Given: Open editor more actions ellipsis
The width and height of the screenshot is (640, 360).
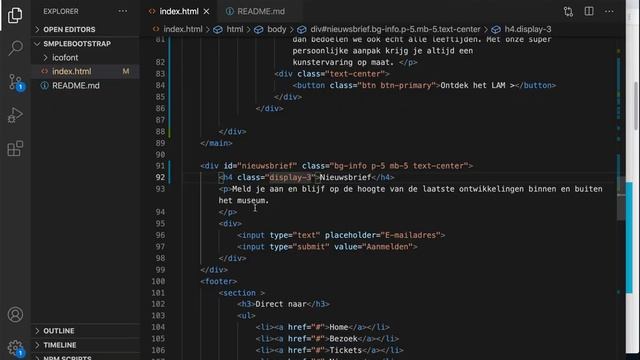Looking at the screenshot, I should 609,11.
